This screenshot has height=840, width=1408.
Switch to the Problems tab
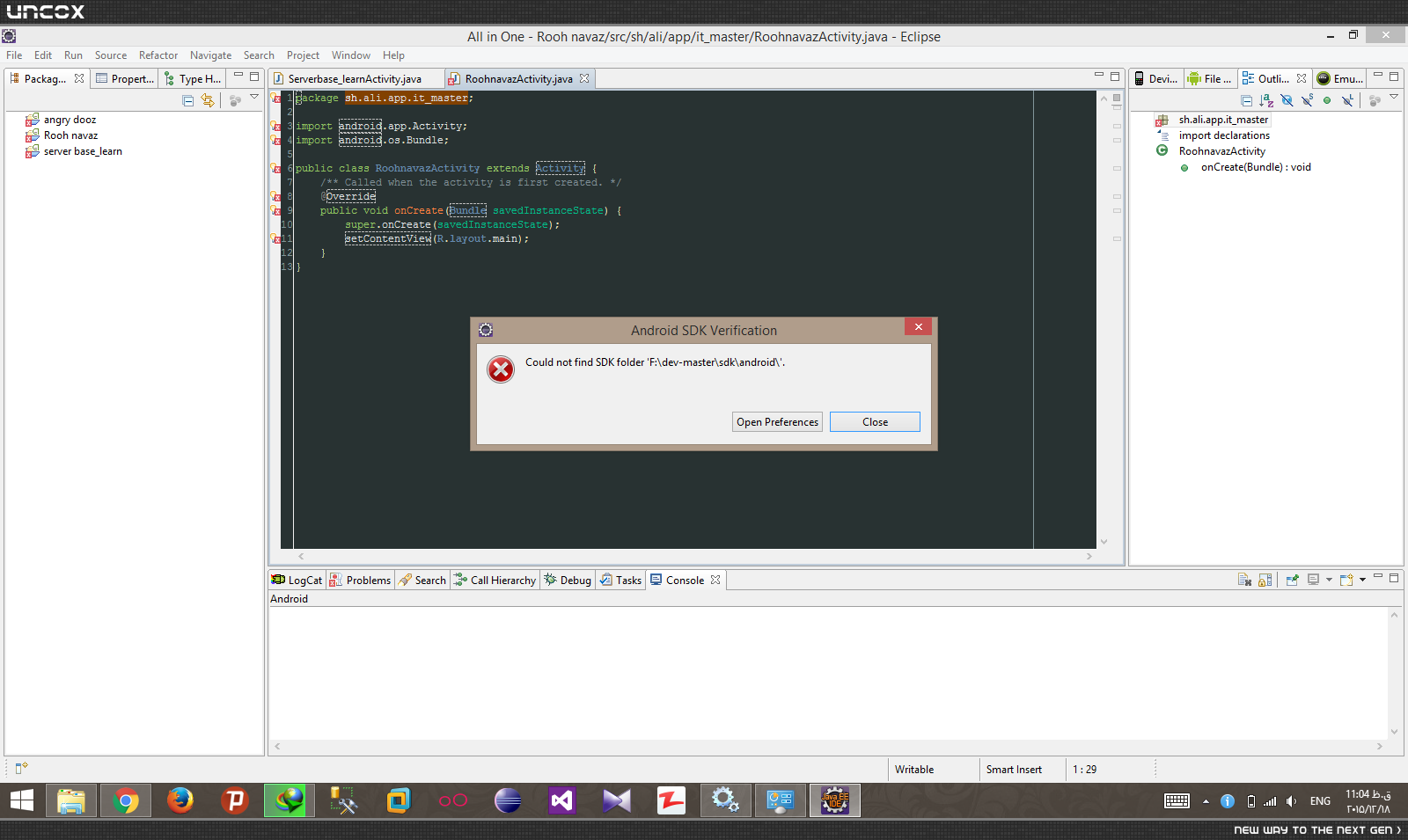coord(361,581)
